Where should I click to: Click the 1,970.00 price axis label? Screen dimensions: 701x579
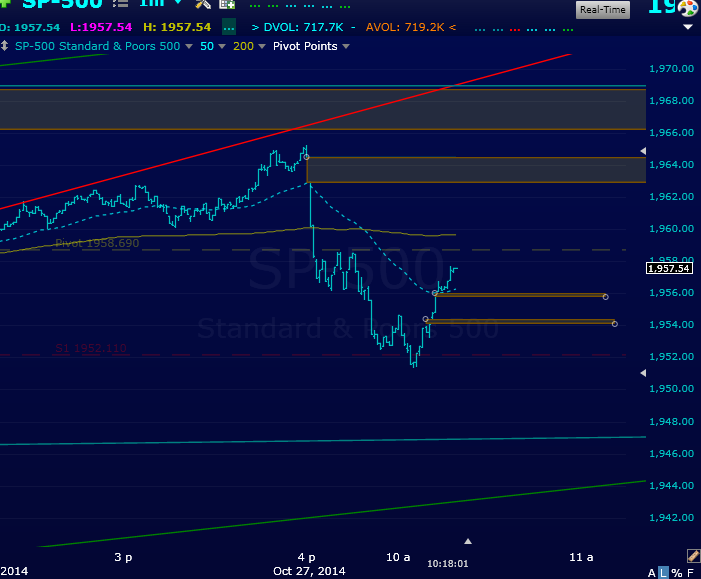point(671,68)
